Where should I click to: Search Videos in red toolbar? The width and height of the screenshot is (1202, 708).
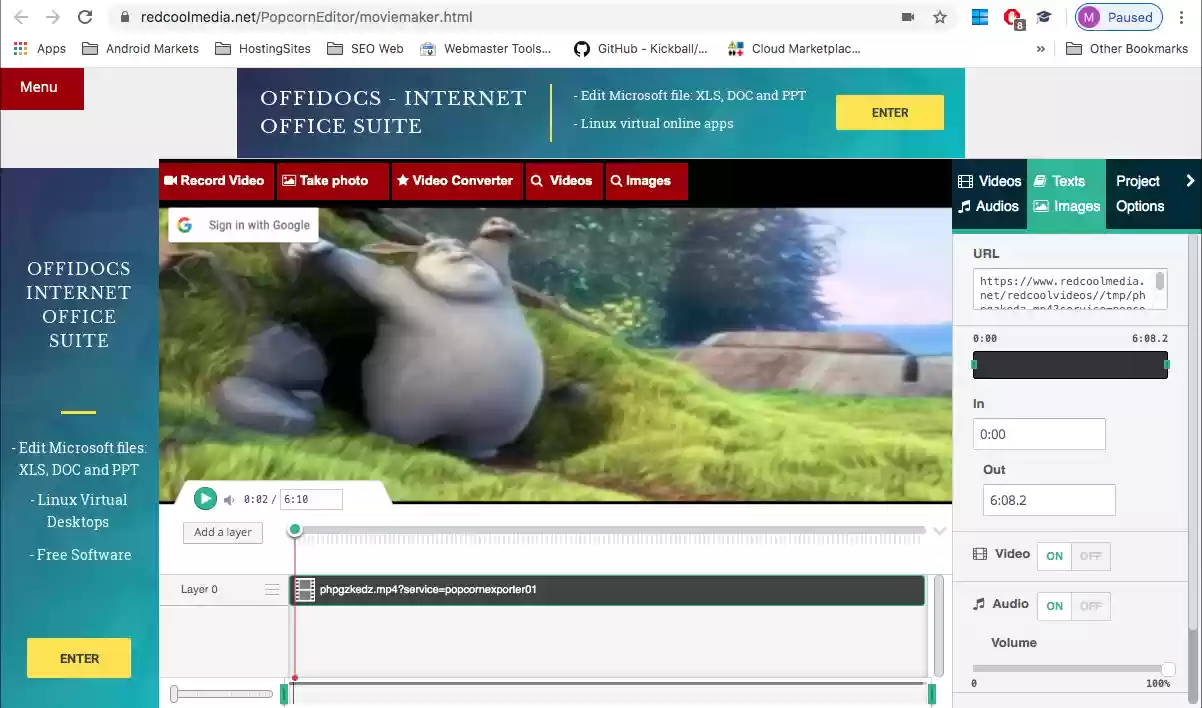coord(563,181)
